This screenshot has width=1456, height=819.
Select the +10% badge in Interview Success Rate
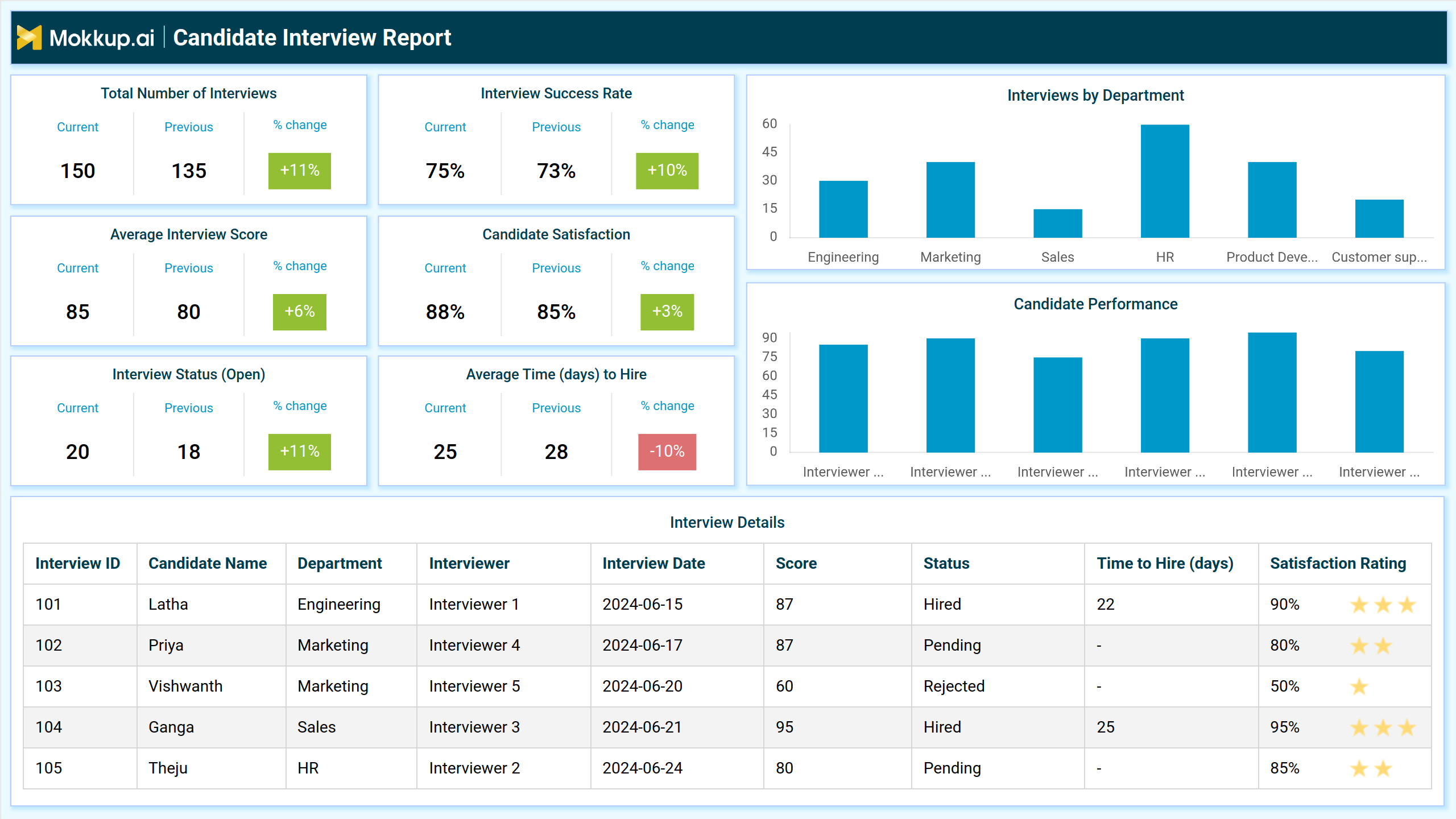coord(667,171)
